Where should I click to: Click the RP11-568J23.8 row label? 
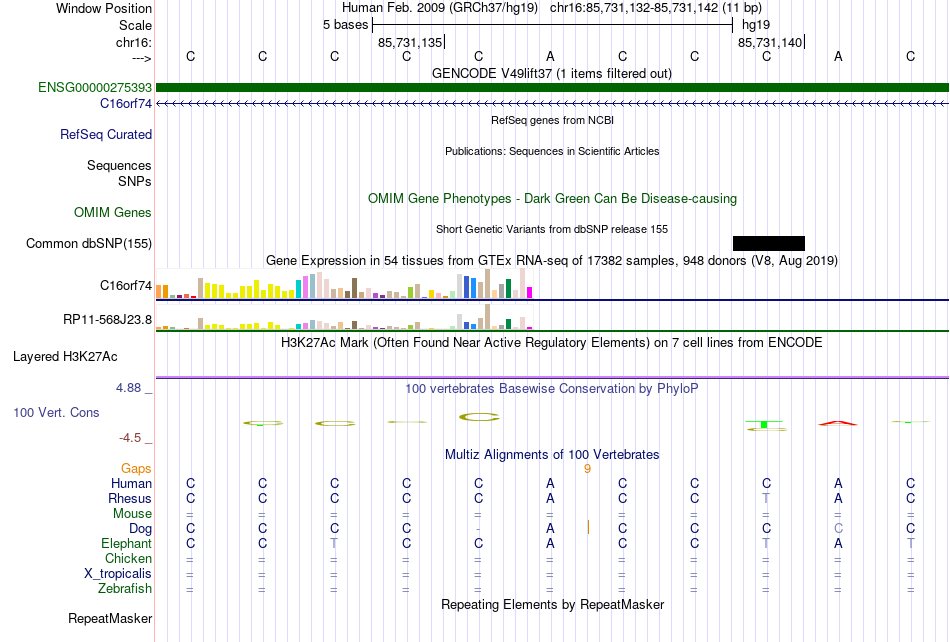107,319
